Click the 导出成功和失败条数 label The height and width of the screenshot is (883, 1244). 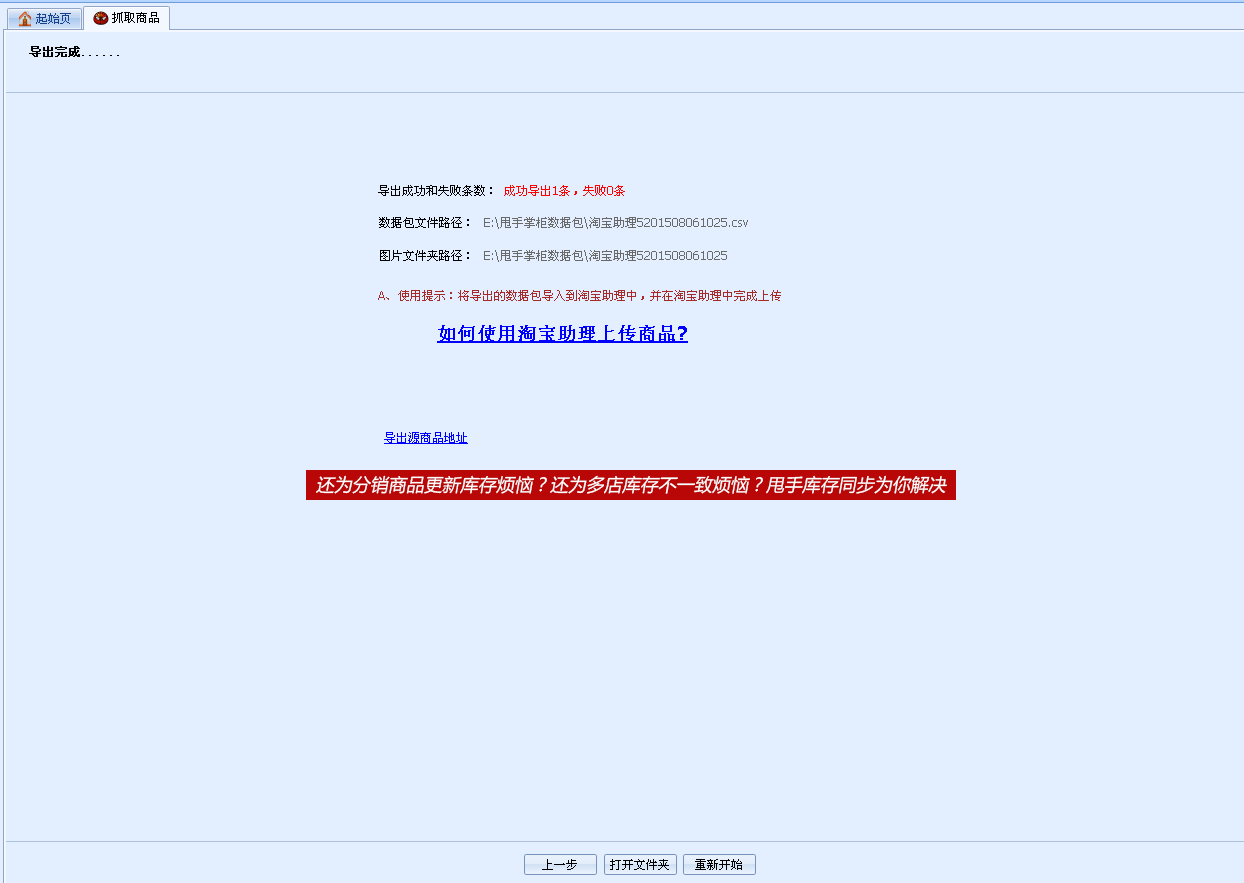point(436,191)
